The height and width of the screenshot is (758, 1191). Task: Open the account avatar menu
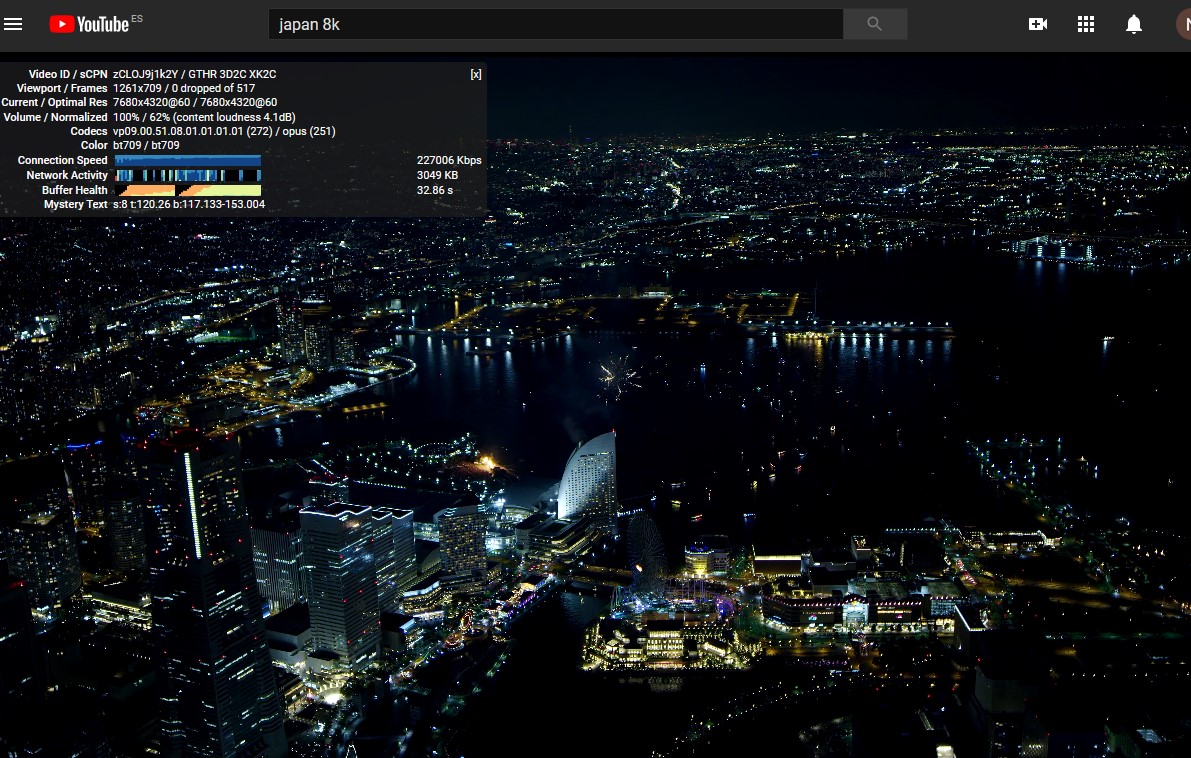pos(1183,24)
